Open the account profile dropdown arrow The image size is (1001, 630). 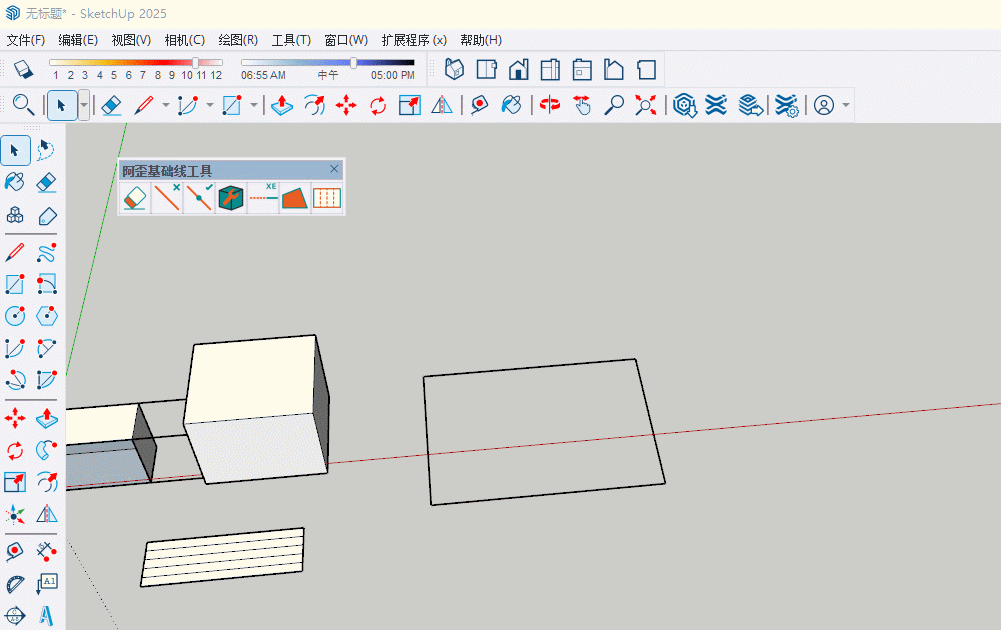click(846, 105)
